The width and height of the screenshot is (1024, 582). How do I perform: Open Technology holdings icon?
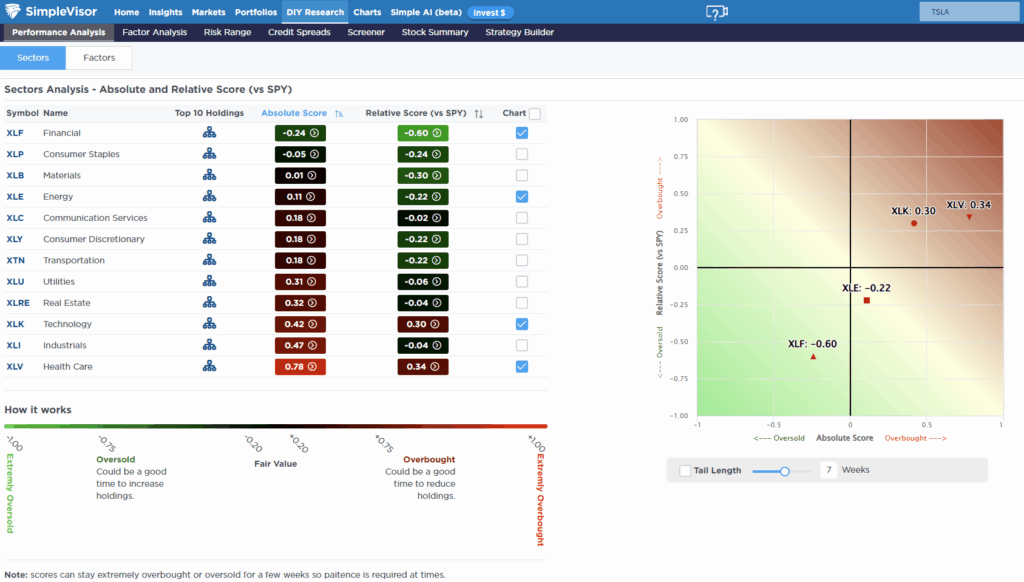[x=209, y=323]
